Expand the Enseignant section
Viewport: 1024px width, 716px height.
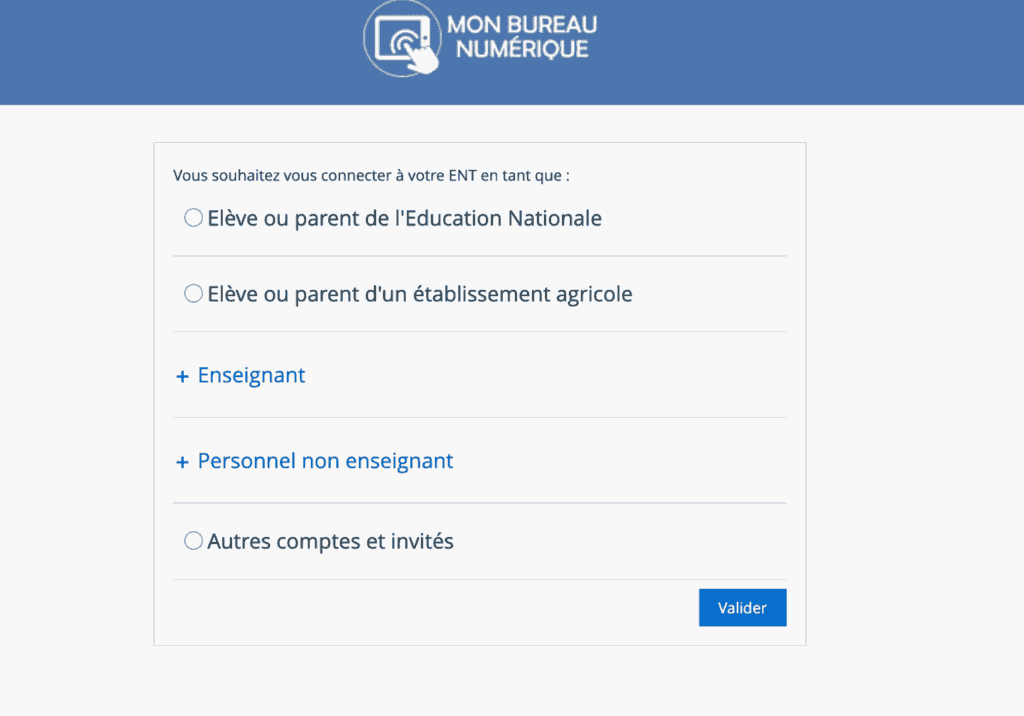[251, 376]
